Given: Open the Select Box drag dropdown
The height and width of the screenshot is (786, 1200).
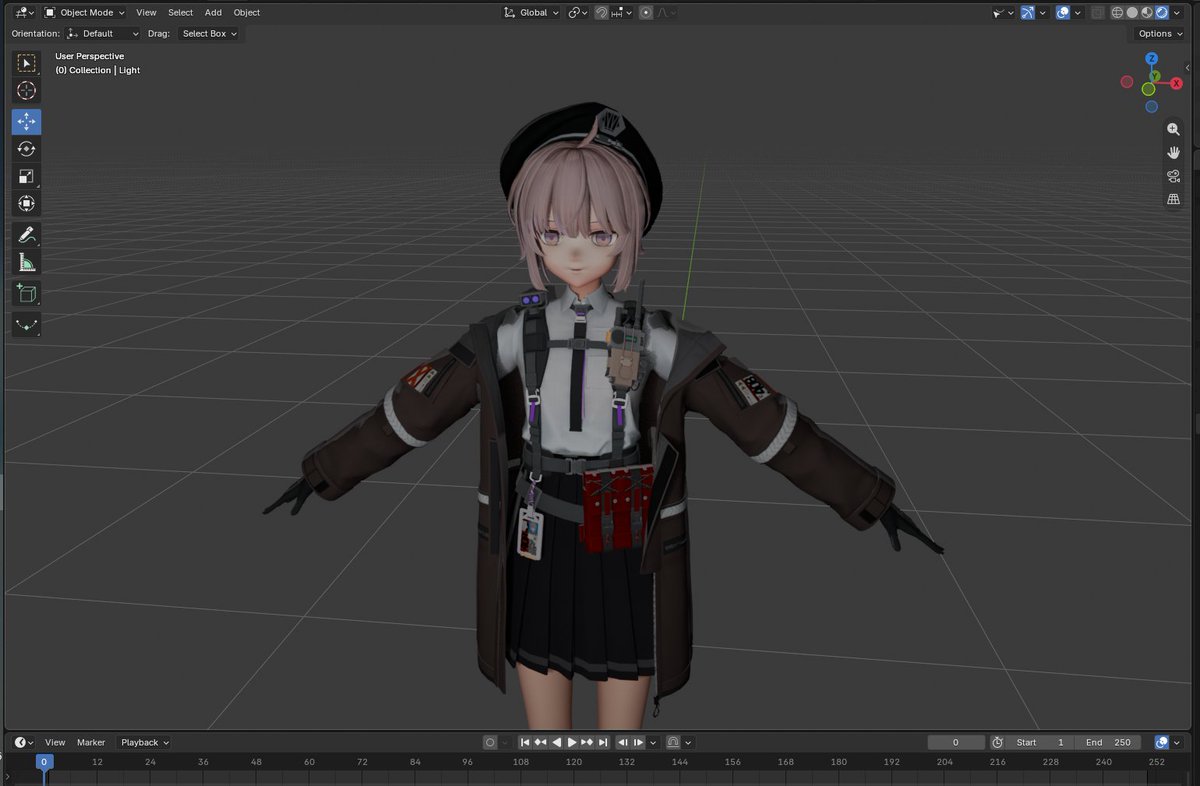Looking at the screenshot, I should click(210, 33).
